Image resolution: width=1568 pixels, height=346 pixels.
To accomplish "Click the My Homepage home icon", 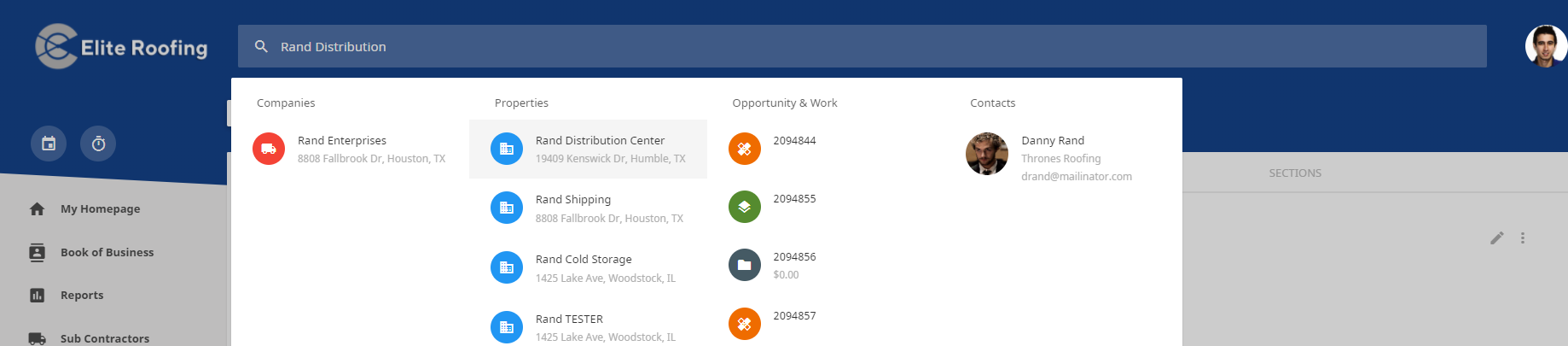I will pos(37,208).
